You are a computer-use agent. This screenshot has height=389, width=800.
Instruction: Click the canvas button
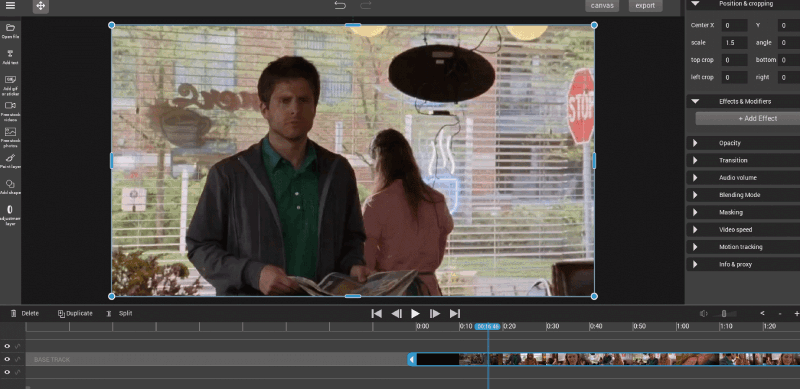602,6
